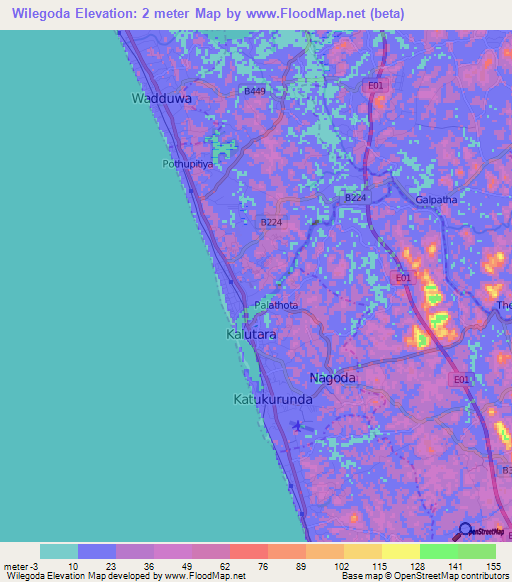Click the yellow 115 meter legend swatch
The width and height of the screenshot is (512, 582).
[x=401, y=552]
